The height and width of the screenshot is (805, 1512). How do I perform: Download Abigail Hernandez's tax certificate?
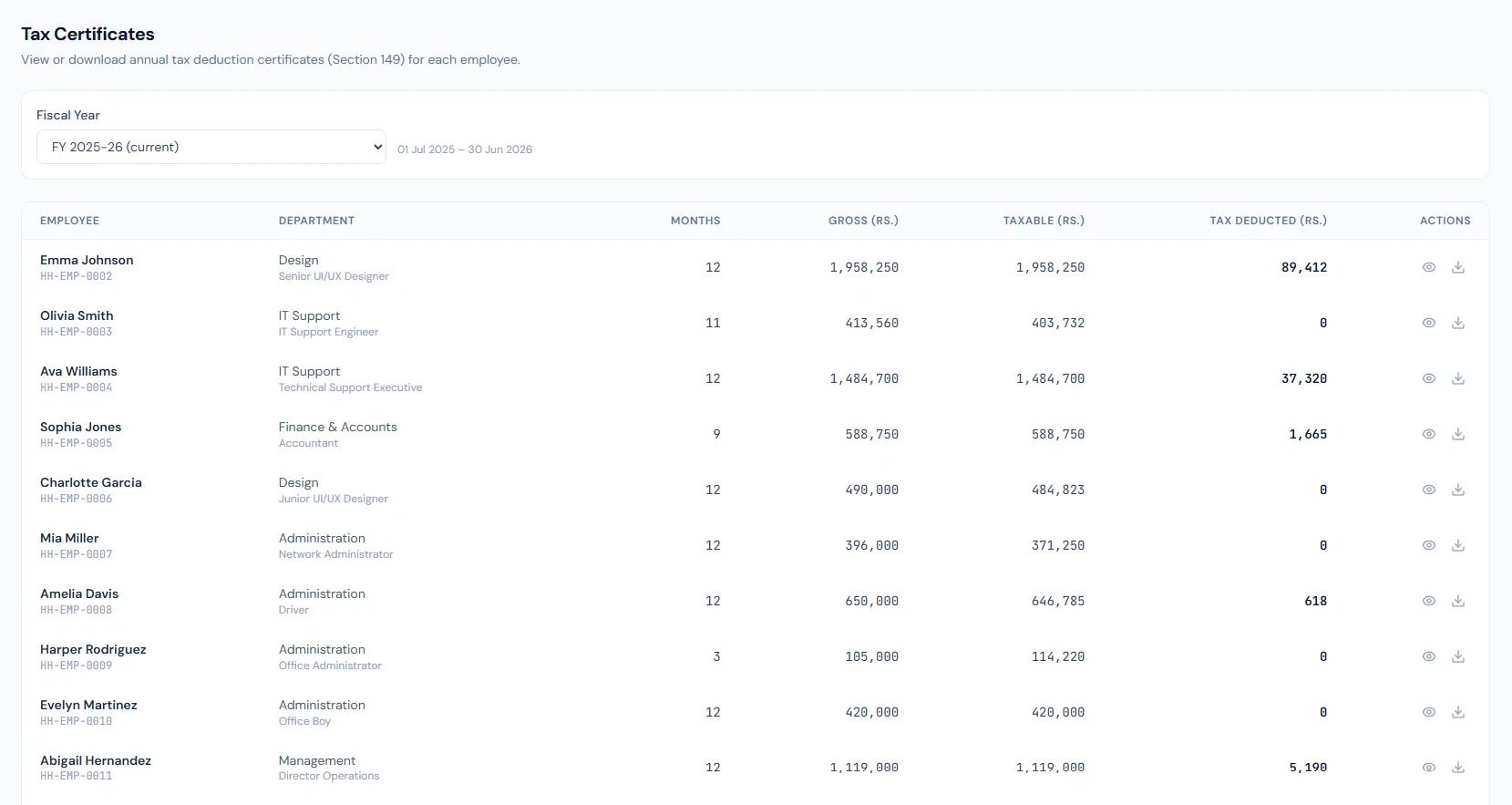[1458, 768]
